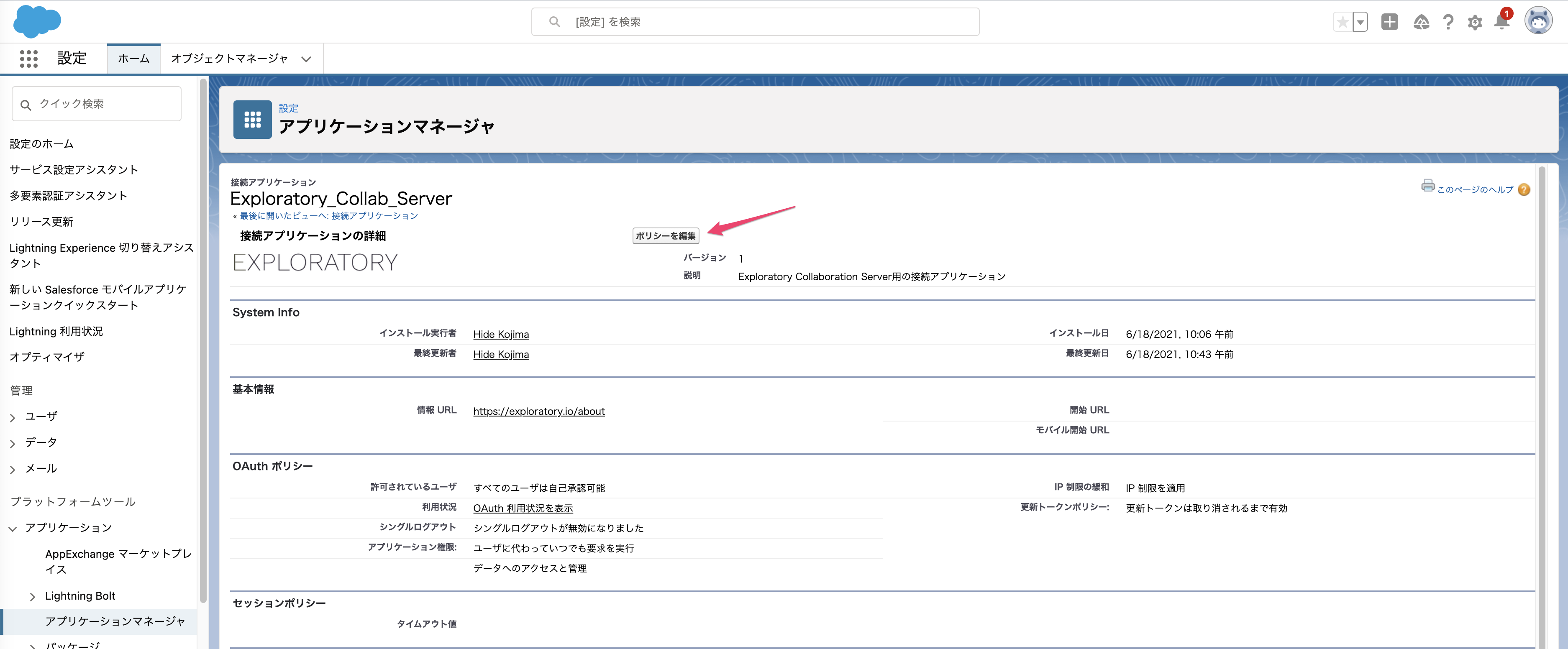Viewport: 1568px width, 649px height.
Task: Focus the global setup search field
Action: click(755, 22)
